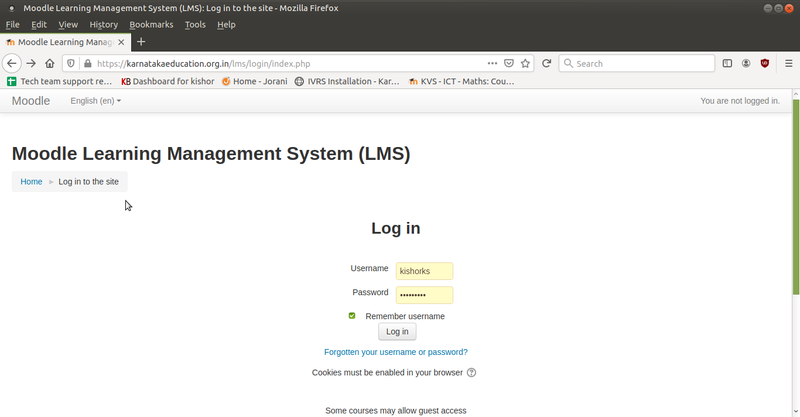
Task: Open Dashboard for kishor bookmark
Action: [168, 81]
